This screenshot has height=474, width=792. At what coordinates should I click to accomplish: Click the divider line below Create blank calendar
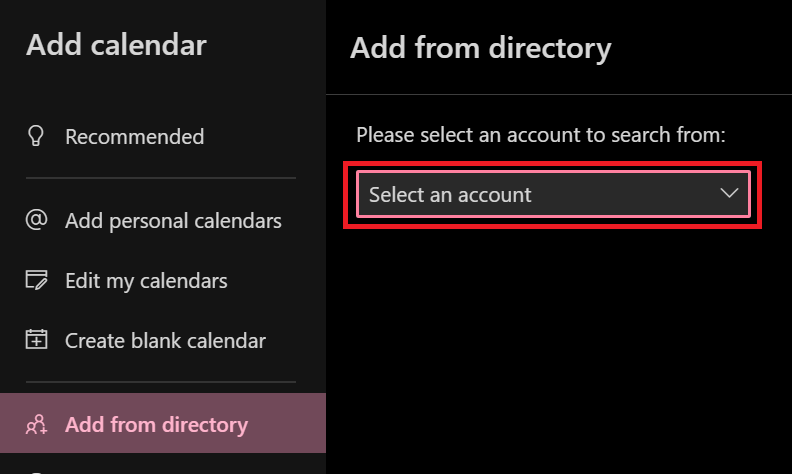[161, 382]
